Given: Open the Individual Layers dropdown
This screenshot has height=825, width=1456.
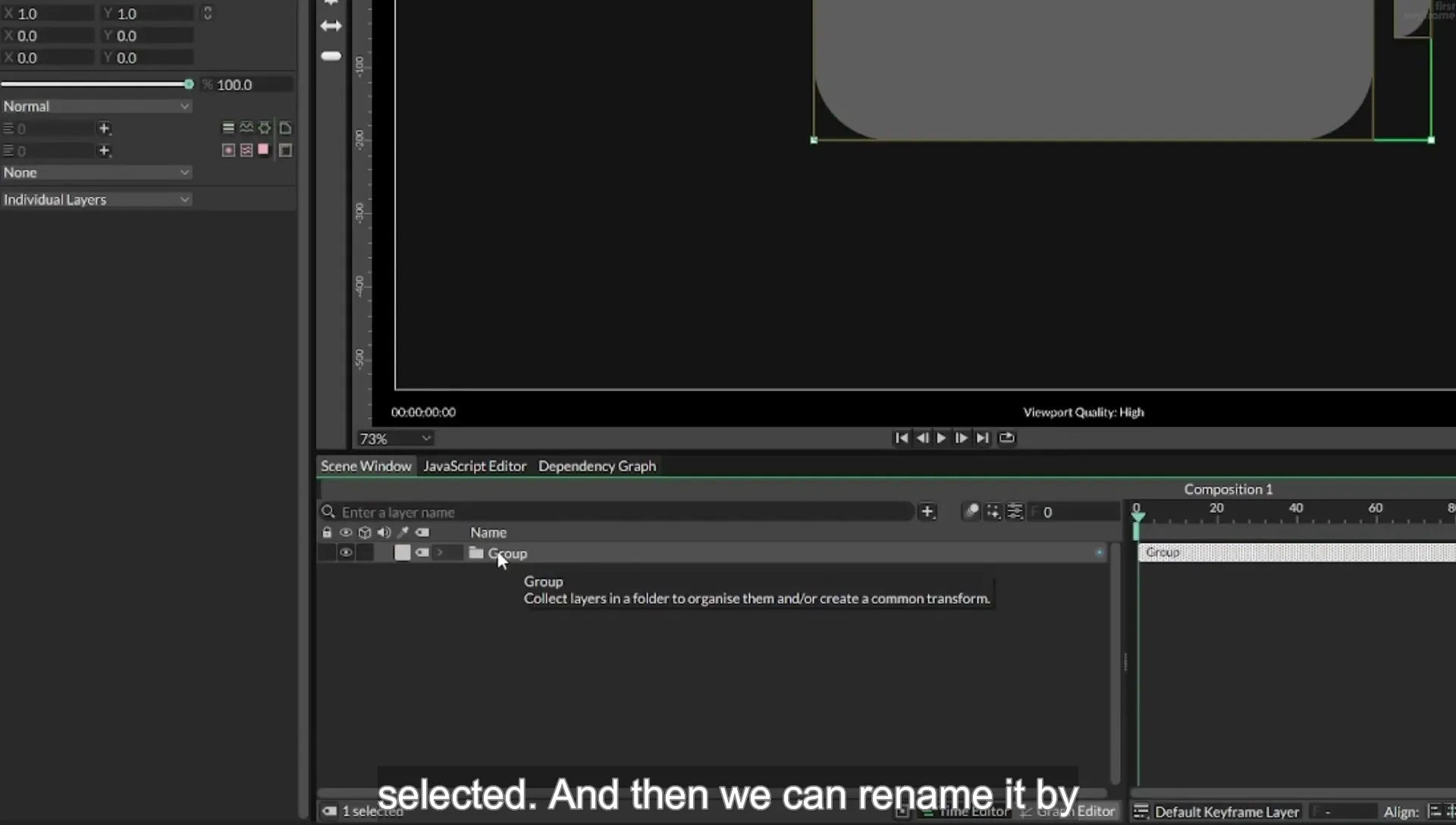Looking at the screenshot, I should click(96, 200).
